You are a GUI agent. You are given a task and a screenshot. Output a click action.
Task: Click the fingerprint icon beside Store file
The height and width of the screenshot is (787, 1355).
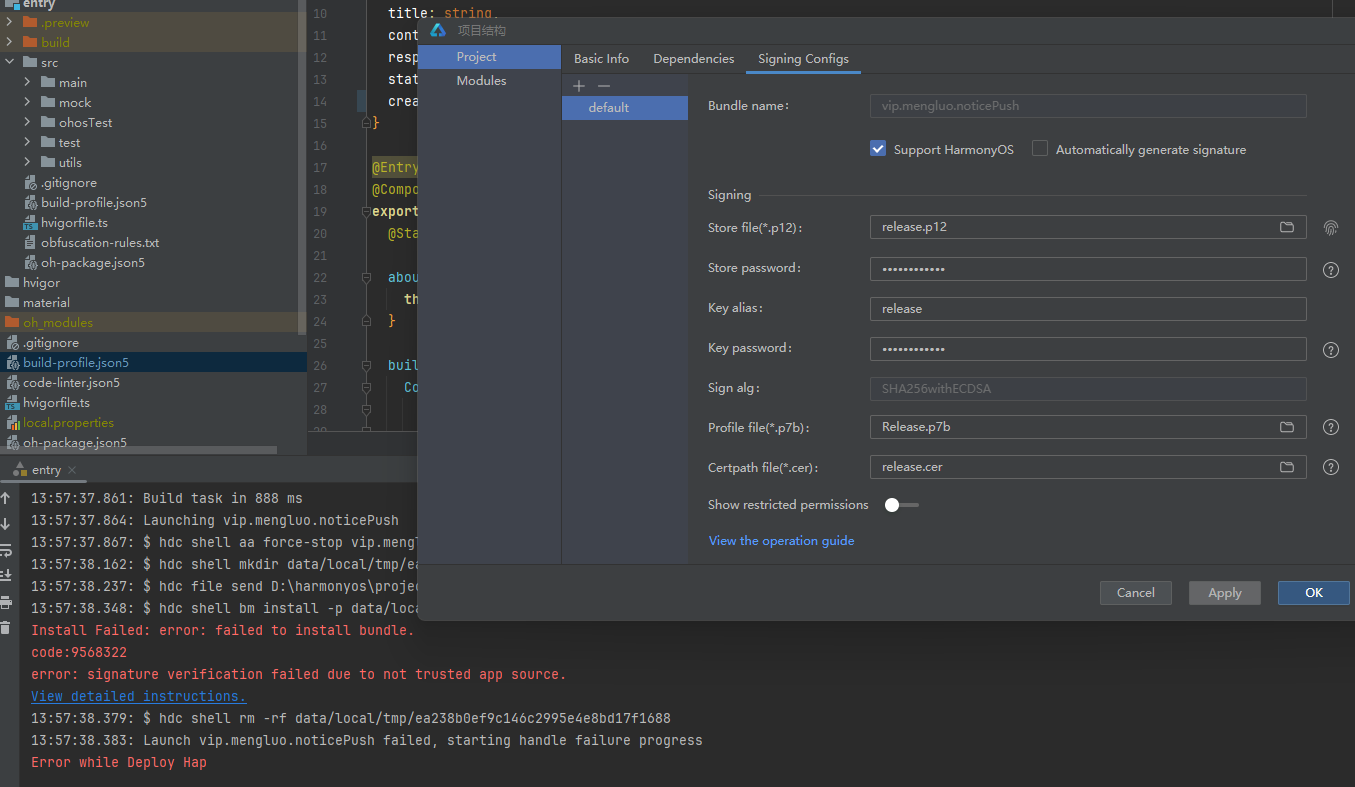[1330, 228]
